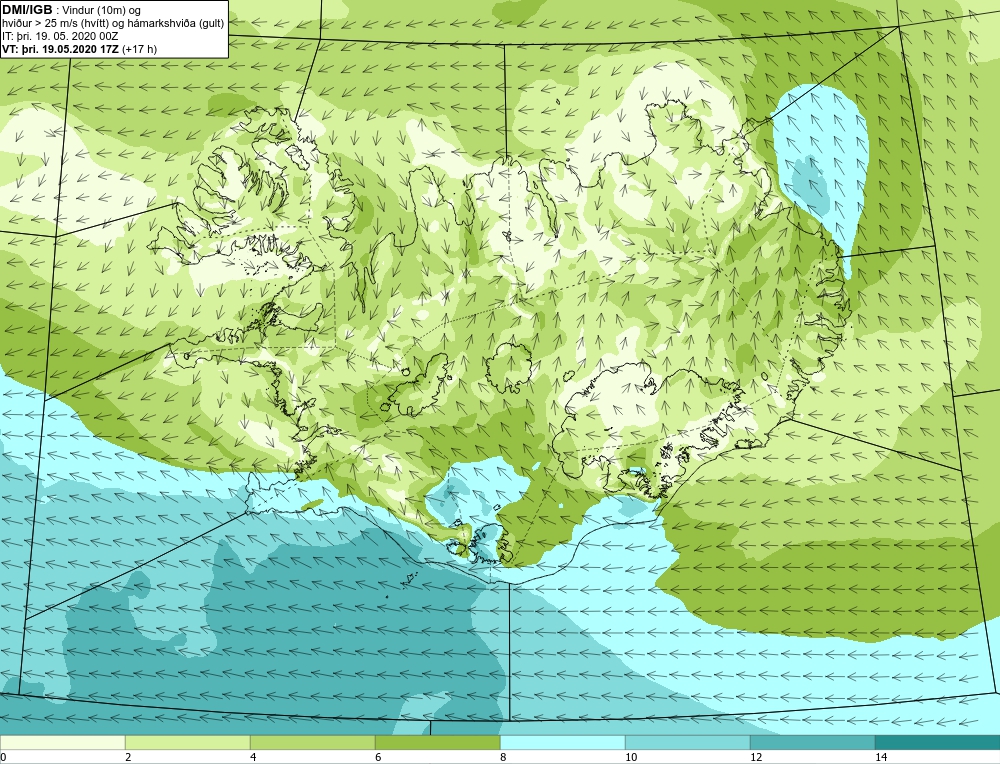Click the dark teal above-14 m/s legend swatch
This screenshot has height=764, width=1000.
coord(938,742)
